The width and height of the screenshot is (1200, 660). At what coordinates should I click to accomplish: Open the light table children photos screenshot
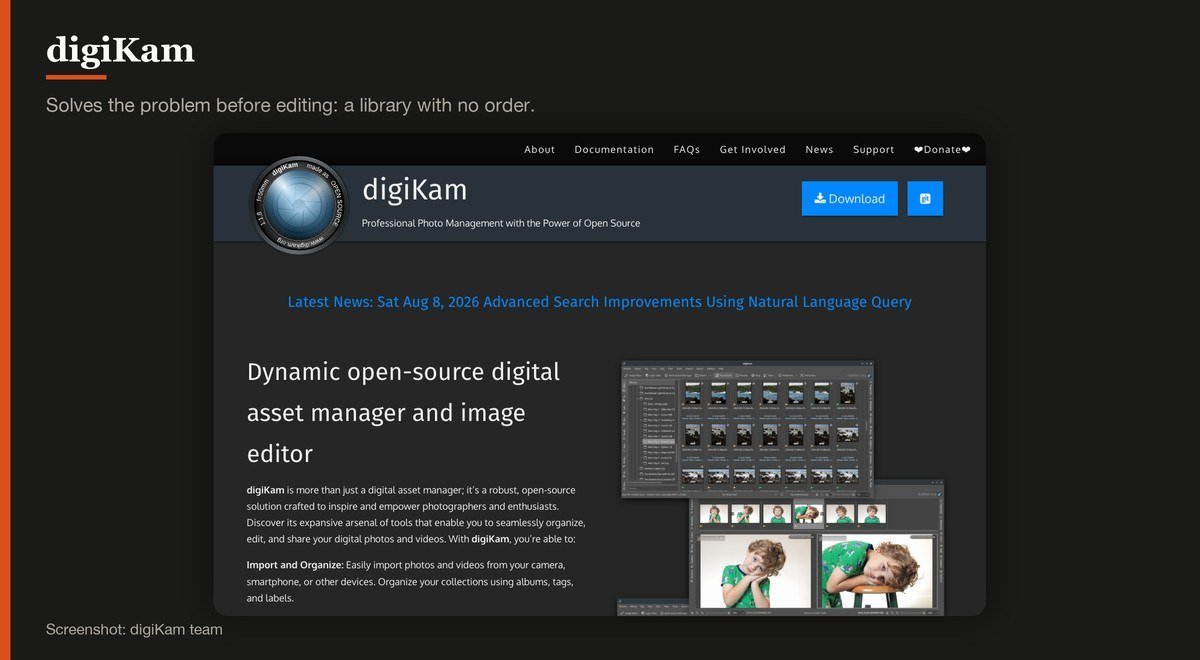(817, 548)
